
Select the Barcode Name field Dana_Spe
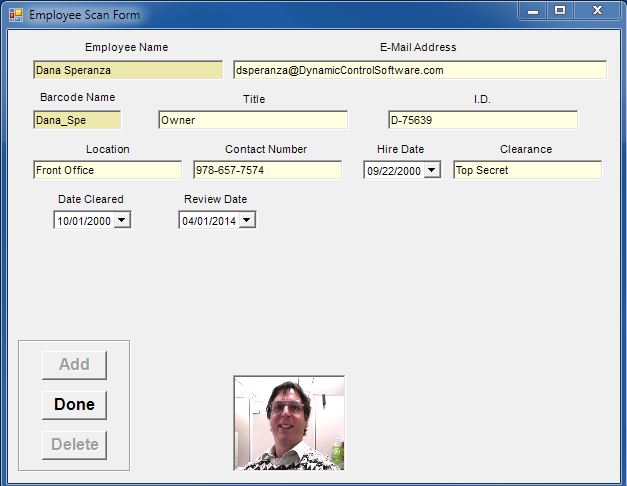coord(77,120)
